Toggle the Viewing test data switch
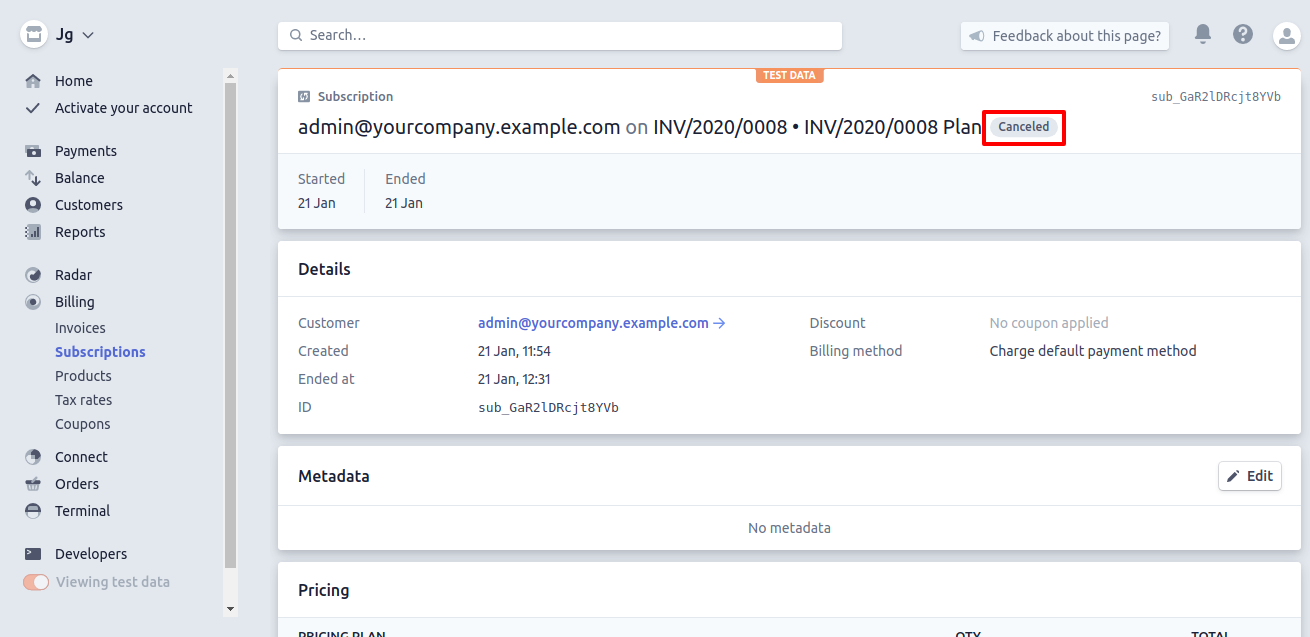The width and height of the screenshot is (1310, 637). 36,582
